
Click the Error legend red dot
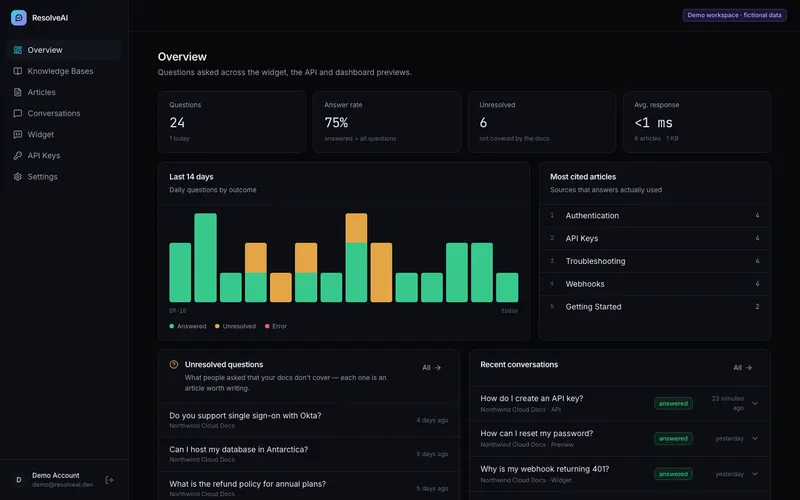(267, 326)
